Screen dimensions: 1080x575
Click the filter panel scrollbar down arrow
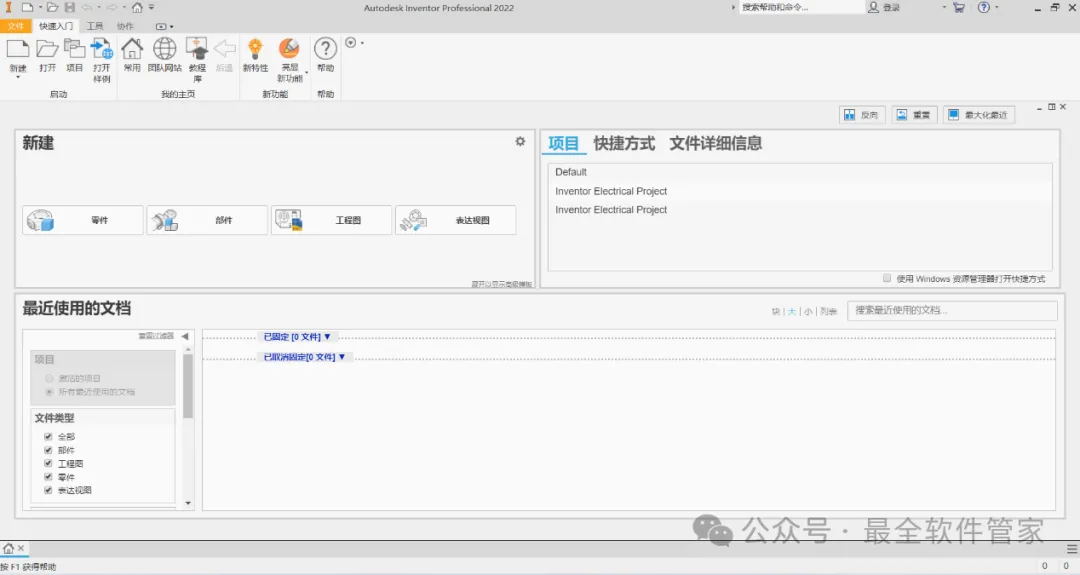coord(188,503)
